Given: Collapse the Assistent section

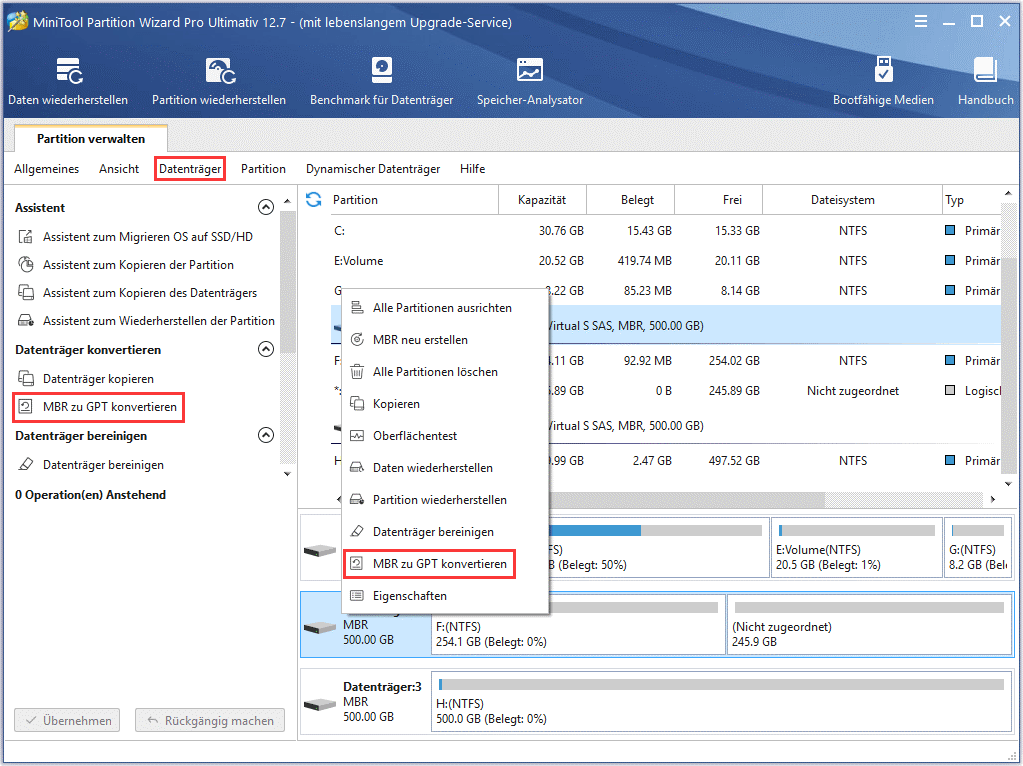Looking at the screenshot, I should (265, 208).
